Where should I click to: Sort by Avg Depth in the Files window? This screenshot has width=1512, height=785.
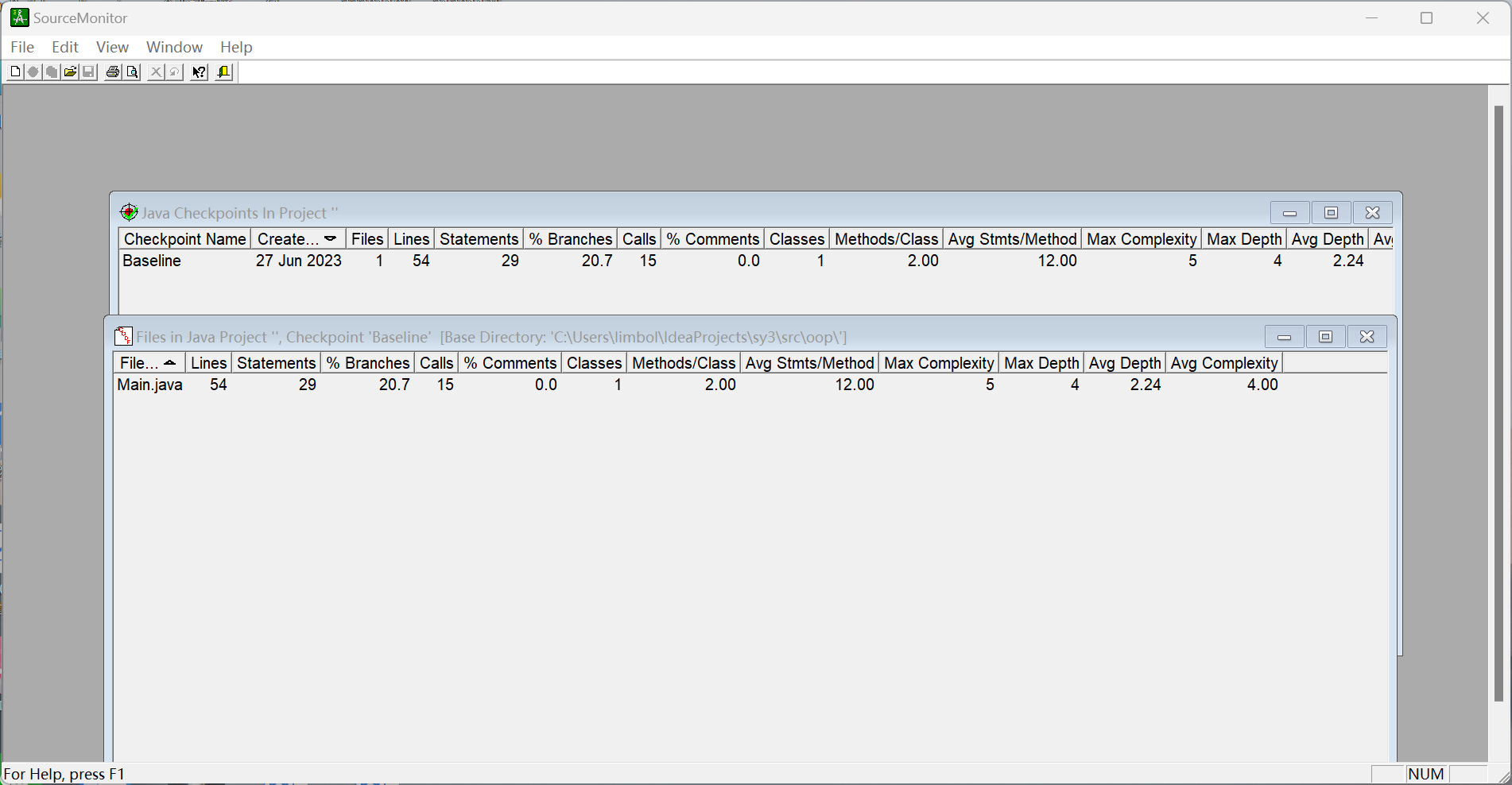pos(1125,363)
